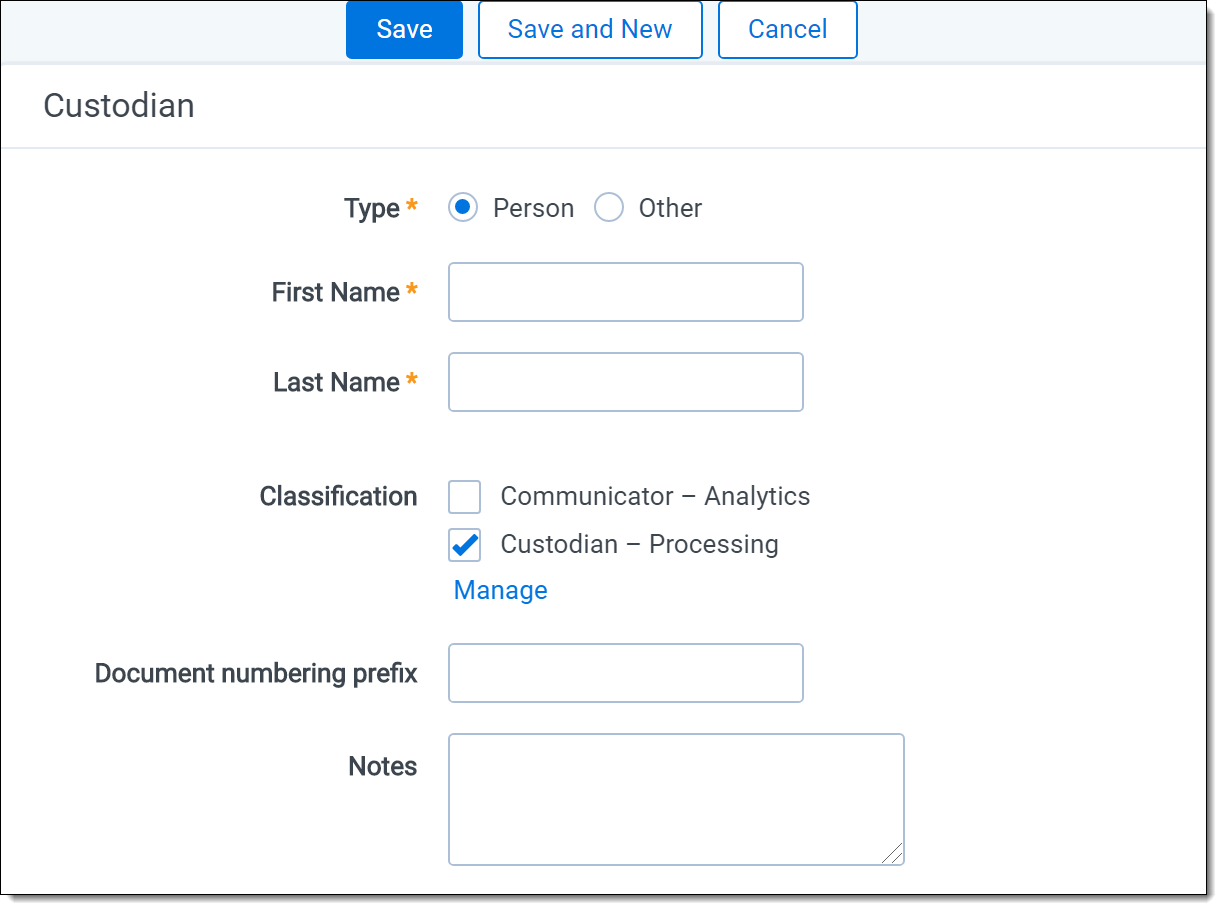Viewport: 1222px width, 910px height.
Task: Click the Notes field label
Action: click(x=382, y=766)
